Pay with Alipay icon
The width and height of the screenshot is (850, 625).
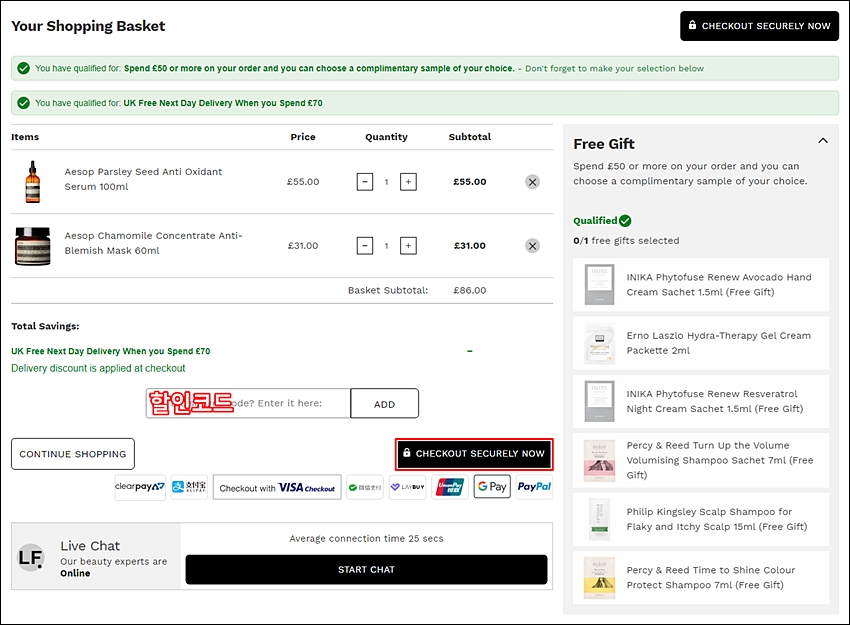pos(189,487)
